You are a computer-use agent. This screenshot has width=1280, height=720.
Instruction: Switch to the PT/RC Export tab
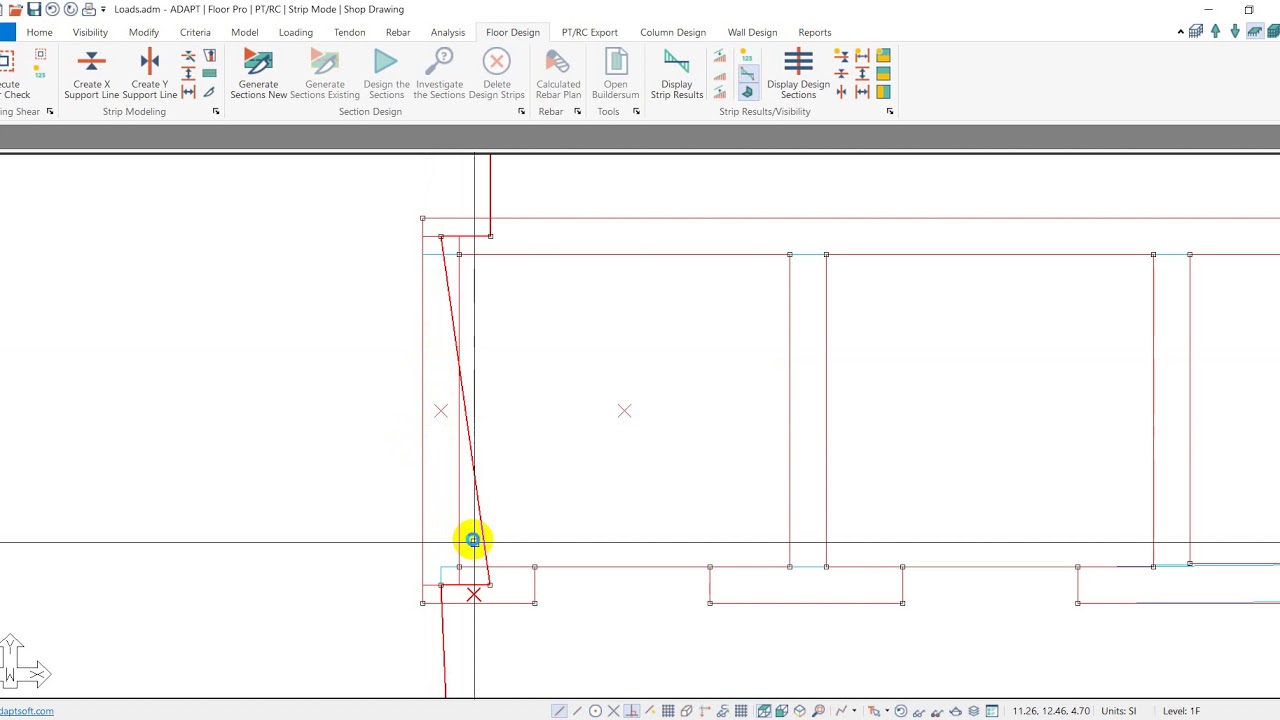(x=590, y=32)
